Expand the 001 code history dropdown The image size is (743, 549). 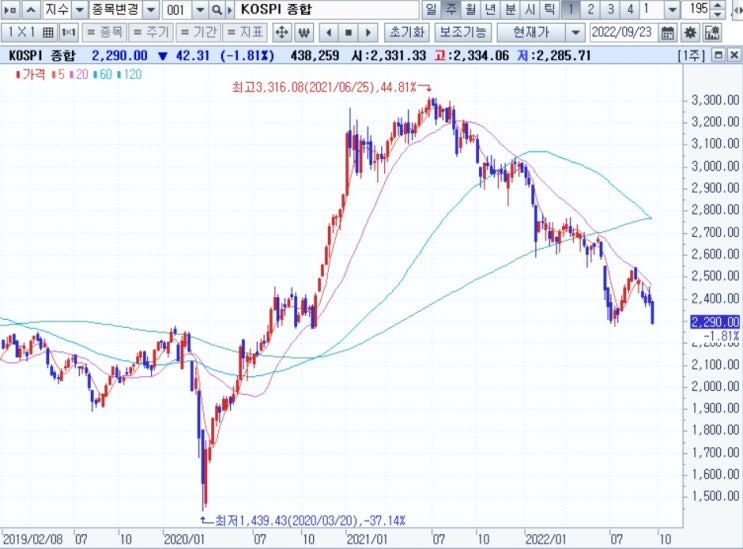pyautogui.click(x=200, y=9)
